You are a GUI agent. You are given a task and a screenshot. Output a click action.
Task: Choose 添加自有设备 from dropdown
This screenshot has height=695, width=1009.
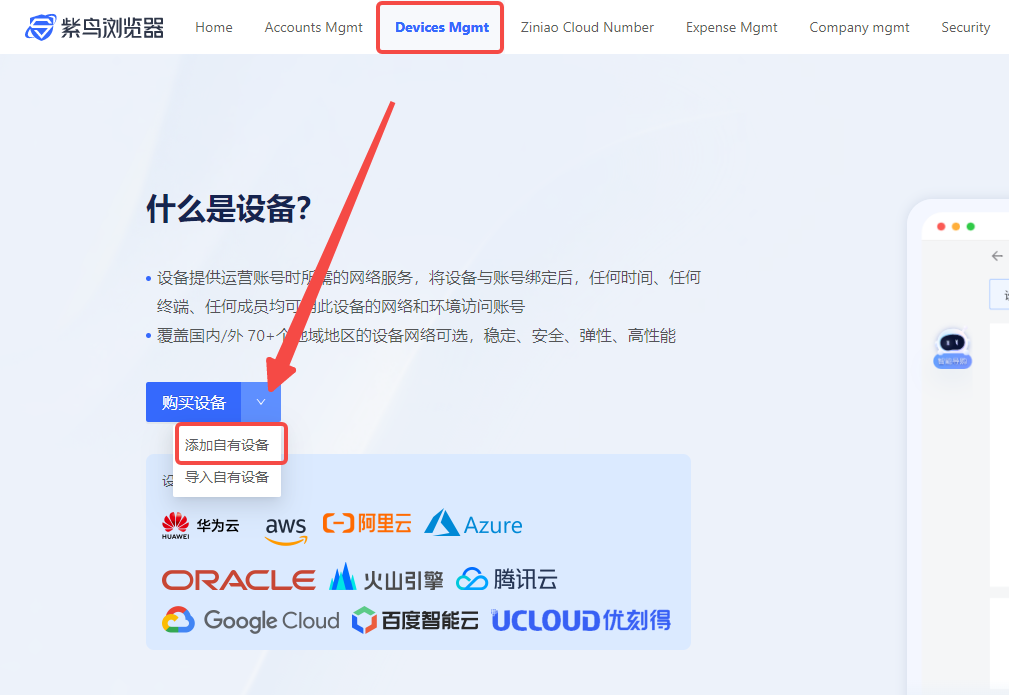227,445
